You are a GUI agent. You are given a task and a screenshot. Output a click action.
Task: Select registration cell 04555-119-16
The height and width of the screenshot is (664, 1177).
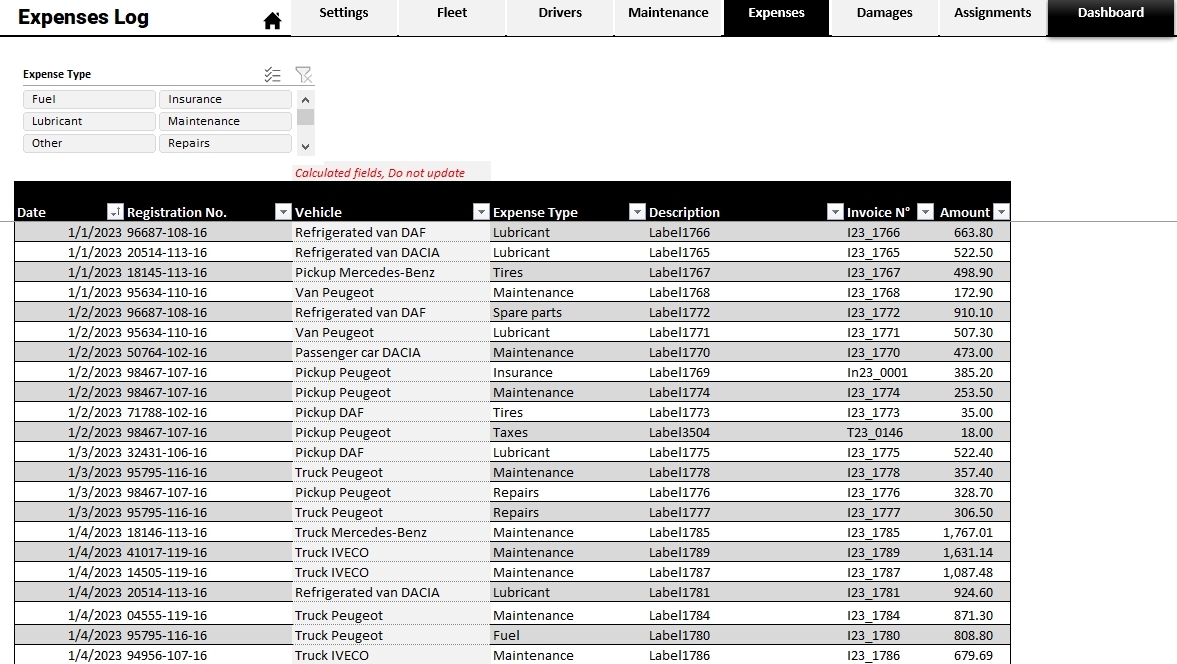pos(208,615)
